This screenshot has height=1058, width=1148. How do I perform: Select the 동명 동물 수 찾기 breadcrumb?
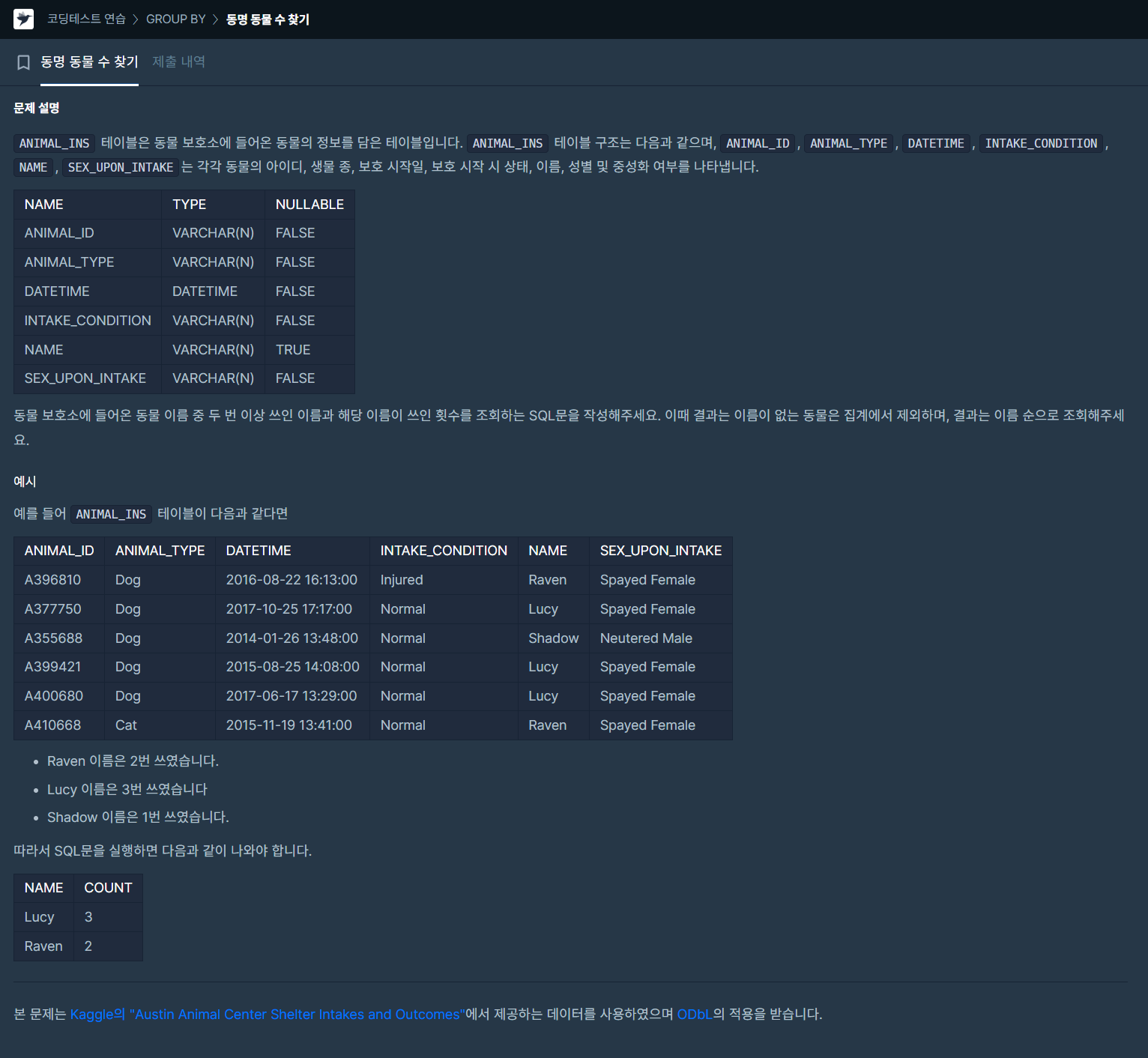(x=268, y=19)
